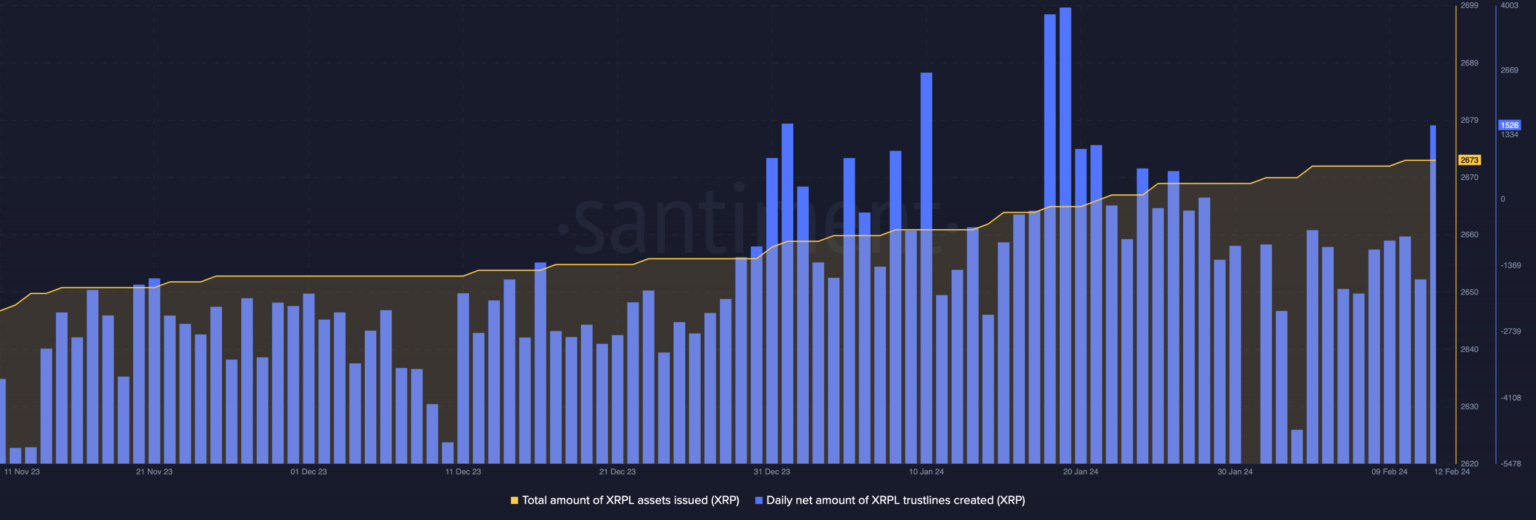Click the yellow legend swatch for assets issued
Viewport: 1536px width, 520px height.
(x=514, y=500)
